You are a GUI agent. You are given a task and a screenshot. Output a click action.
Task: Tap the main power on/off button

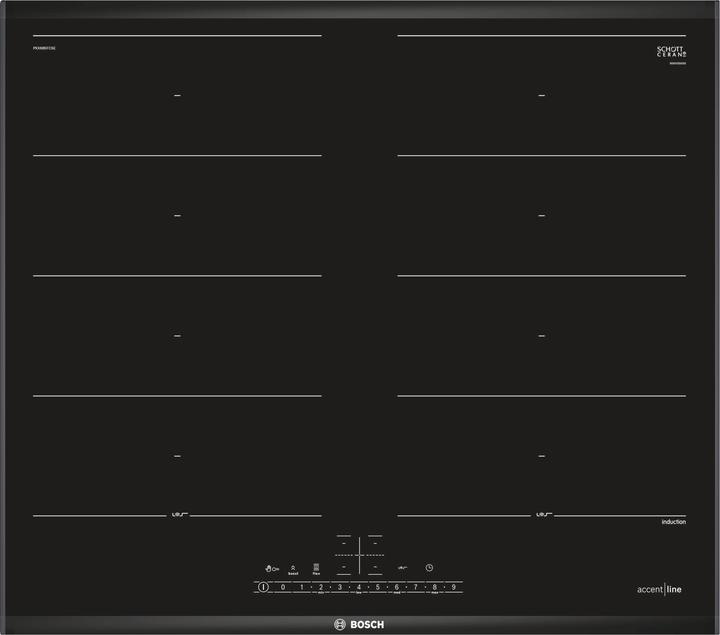[x=263, y=587]
